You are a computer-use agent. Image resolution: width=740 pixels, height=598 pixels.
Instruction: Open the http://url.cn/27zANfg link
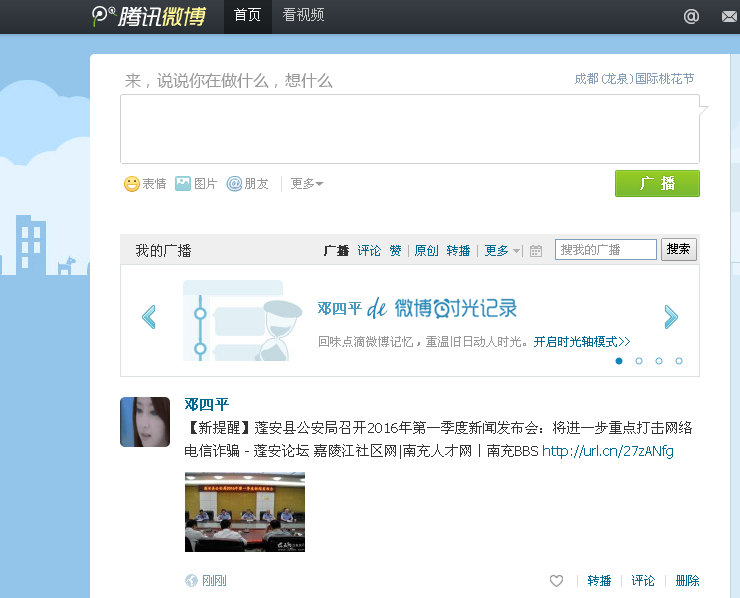pyautogui.click(x=608, y=451)
